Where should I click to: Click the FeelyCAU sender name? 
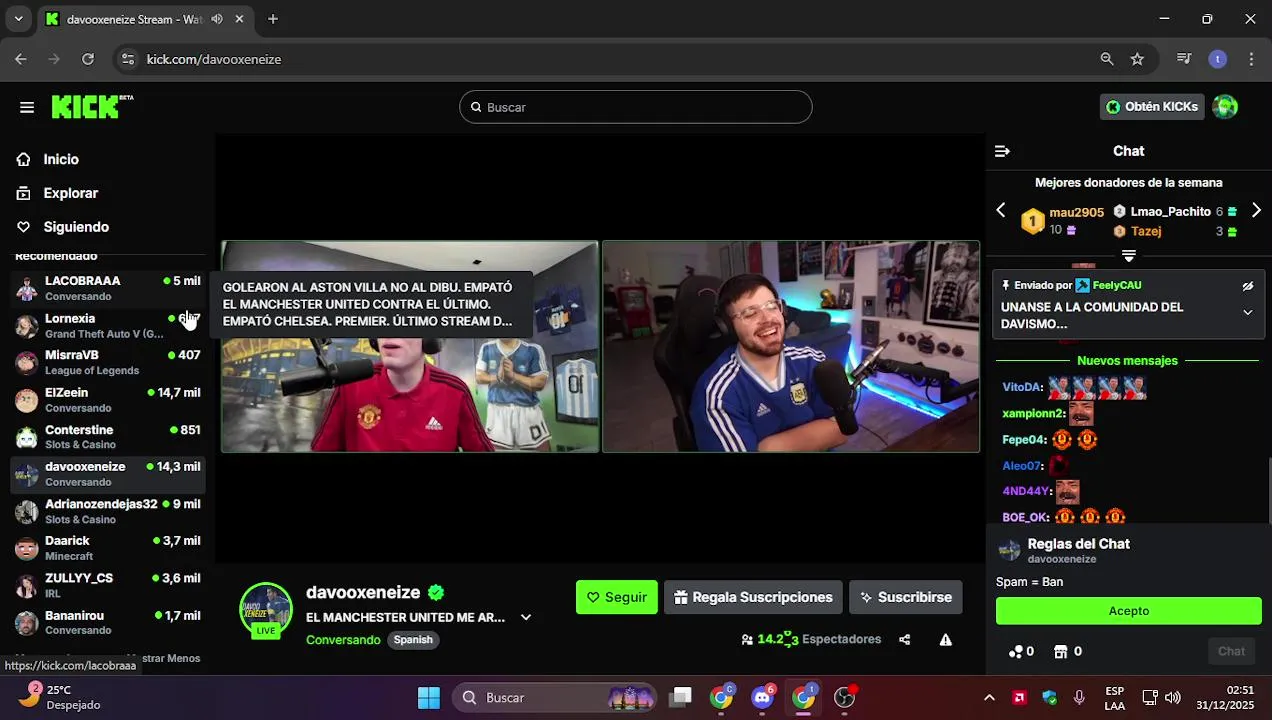click(1117, 286)
